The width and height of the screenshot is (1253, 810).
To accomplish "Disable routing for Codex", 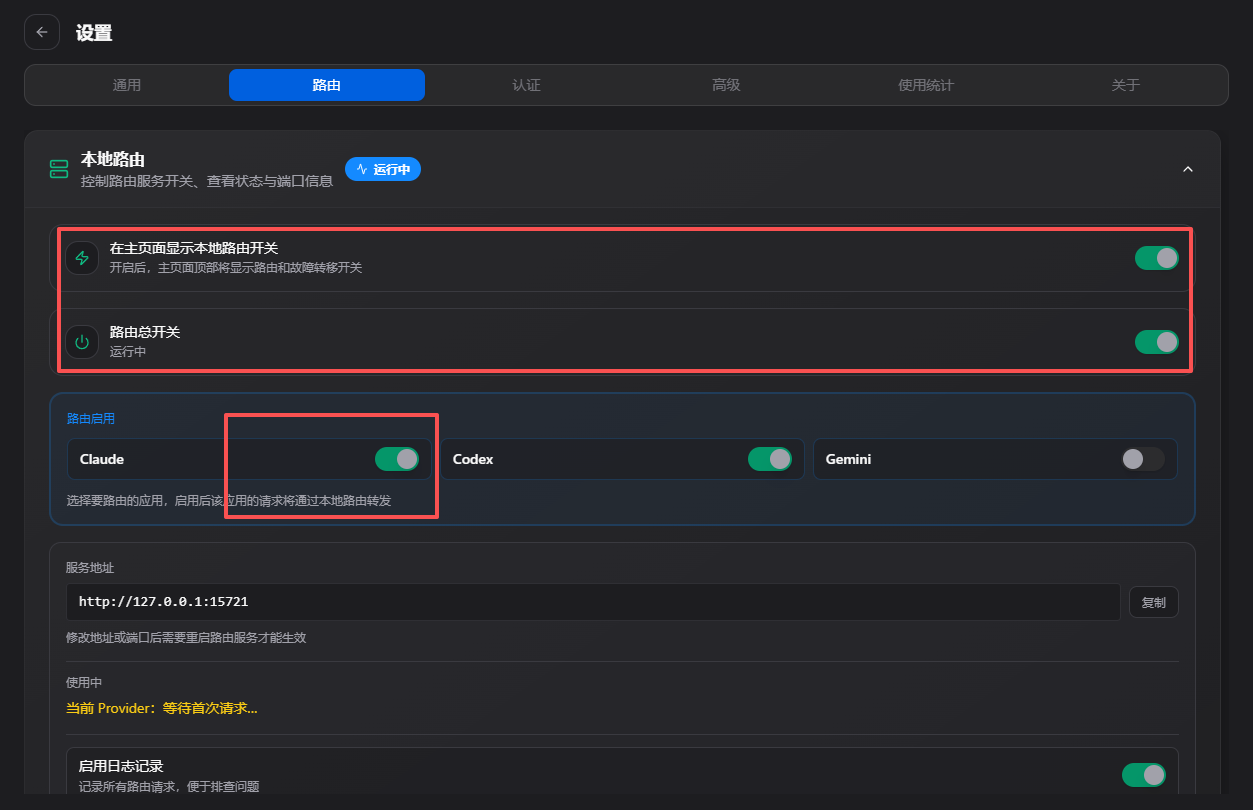I will (770, 459).
